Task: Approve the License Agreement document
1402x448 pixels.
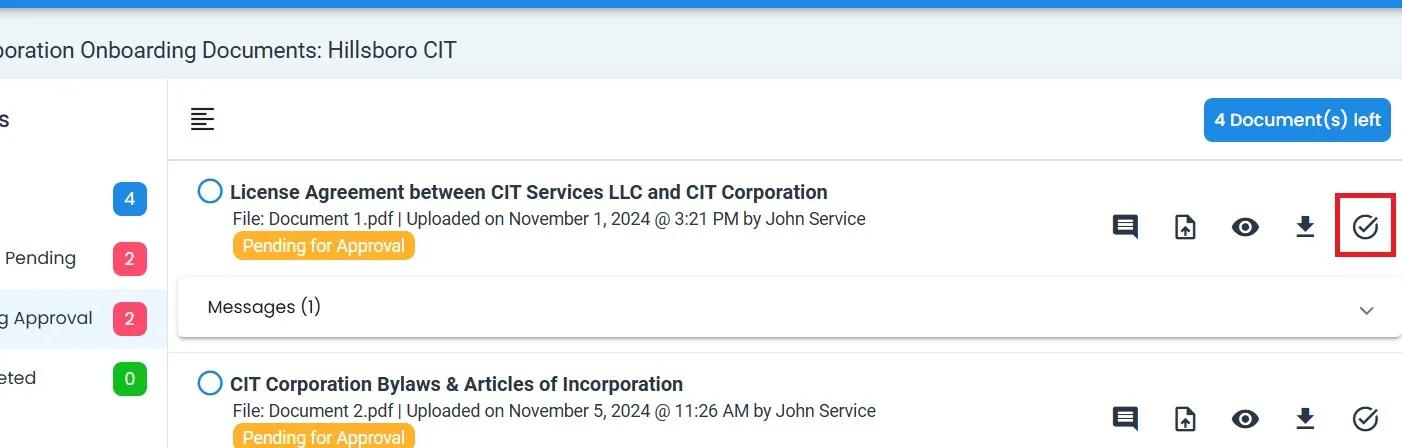Action: pos(1365,227)
